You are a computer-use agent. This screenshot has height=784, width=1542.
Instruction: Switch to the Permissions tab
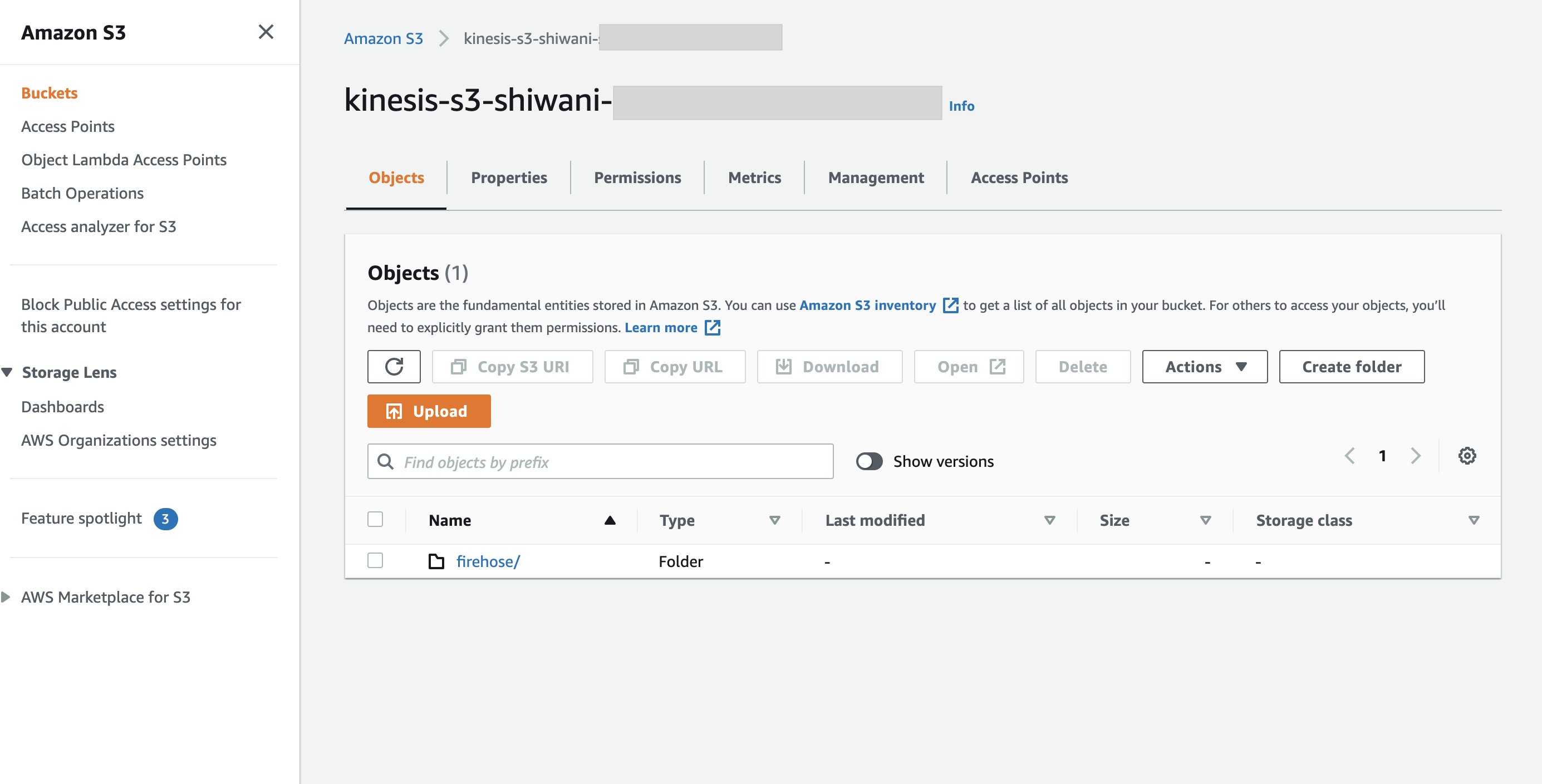(637, 177)
